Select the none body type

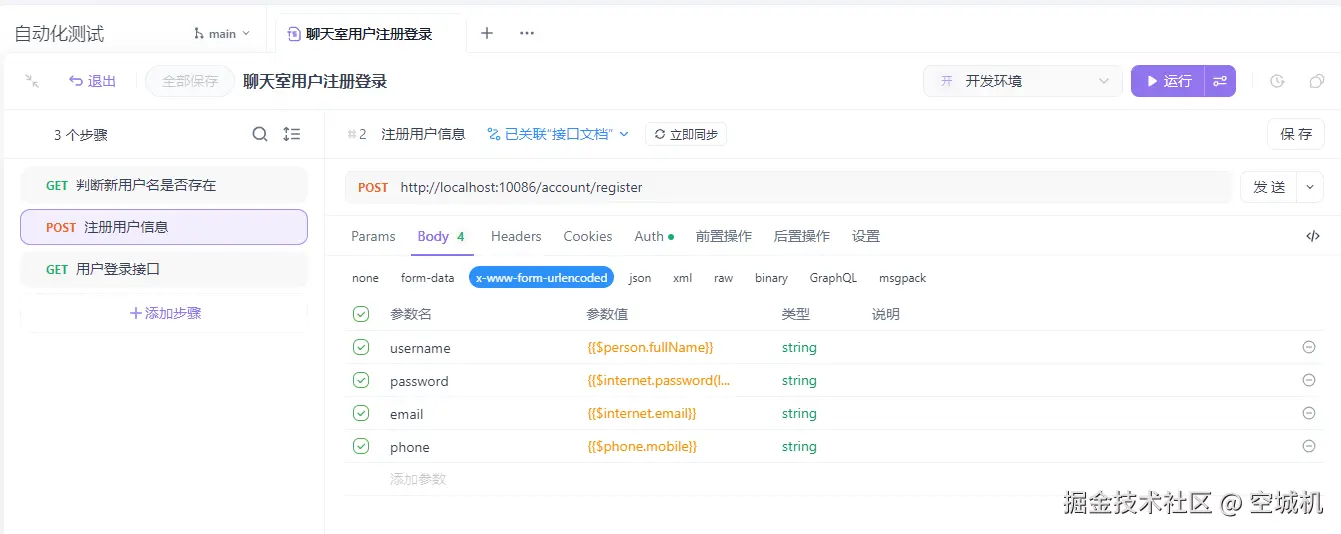[x=365, y=278]
